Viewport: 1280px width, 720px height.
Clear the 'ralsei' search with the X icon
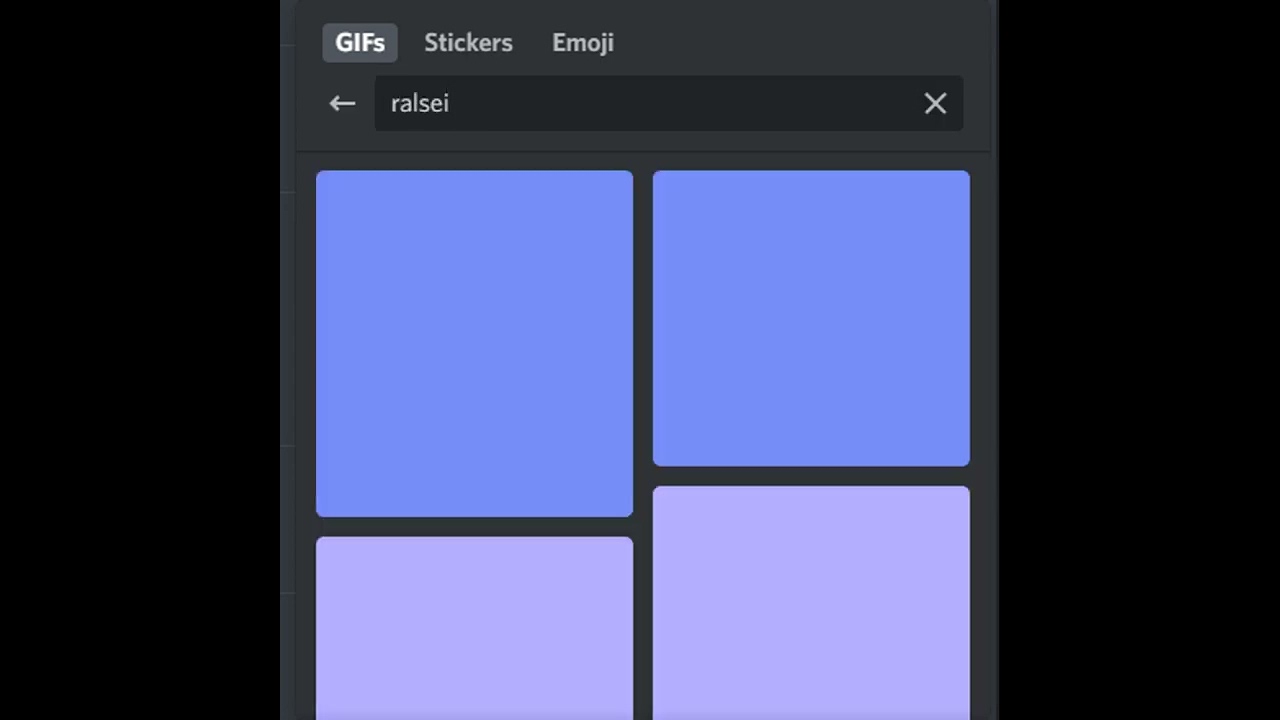pyautogui.click(x=935, y=103)
